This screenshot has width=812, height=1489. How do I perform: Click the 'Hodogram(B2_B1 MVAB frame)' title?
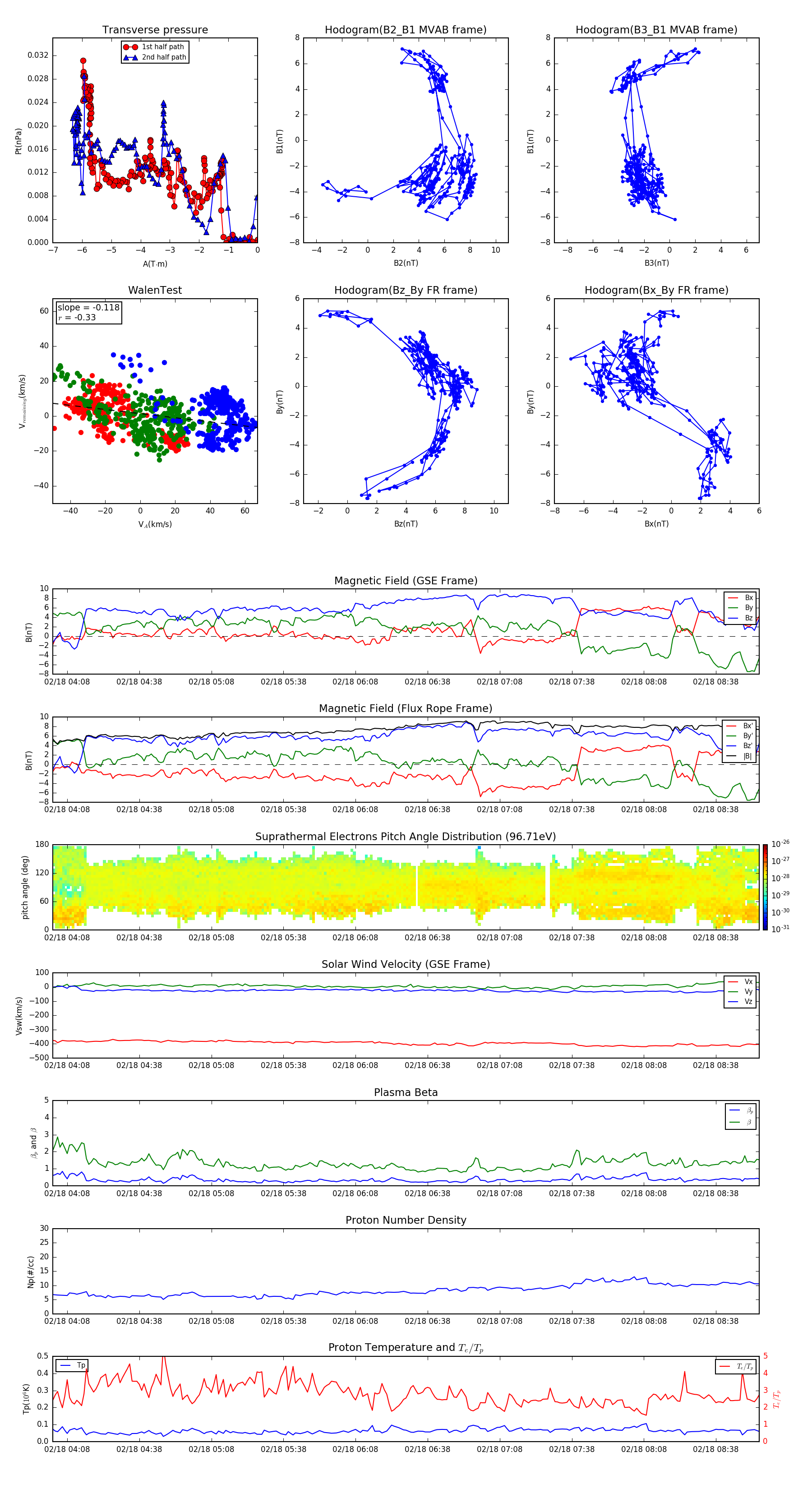coord(406,30)
